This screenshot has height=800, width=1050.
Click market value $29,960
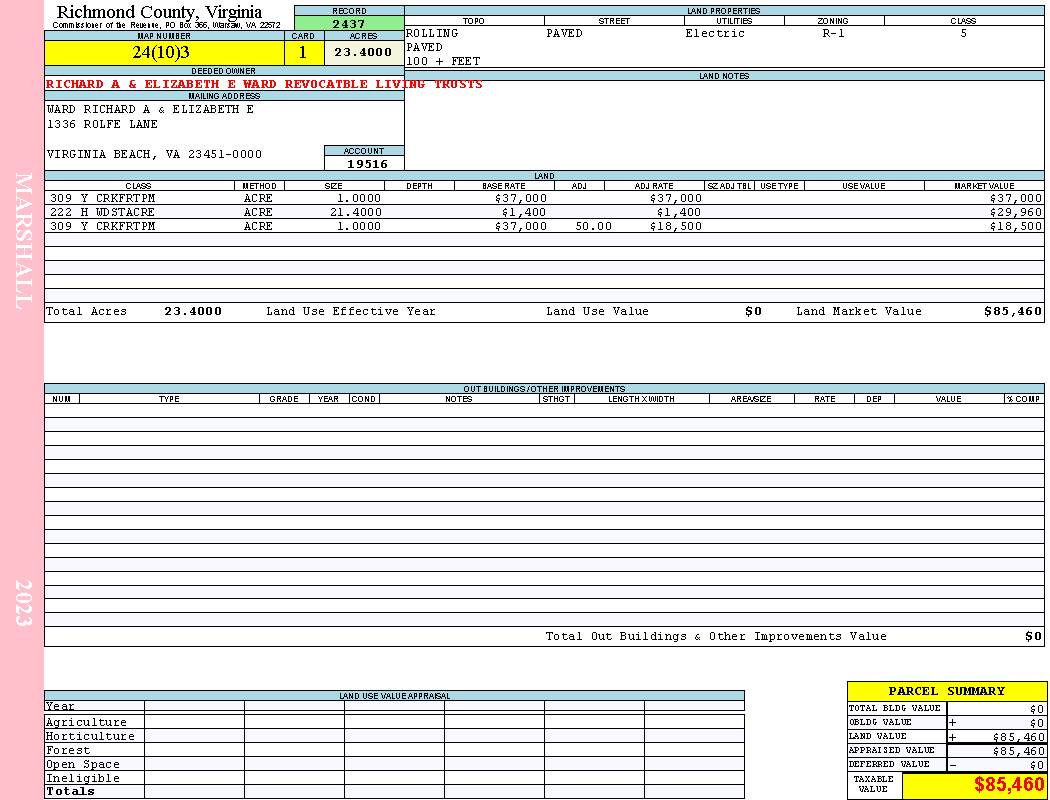click(1015, 212)
